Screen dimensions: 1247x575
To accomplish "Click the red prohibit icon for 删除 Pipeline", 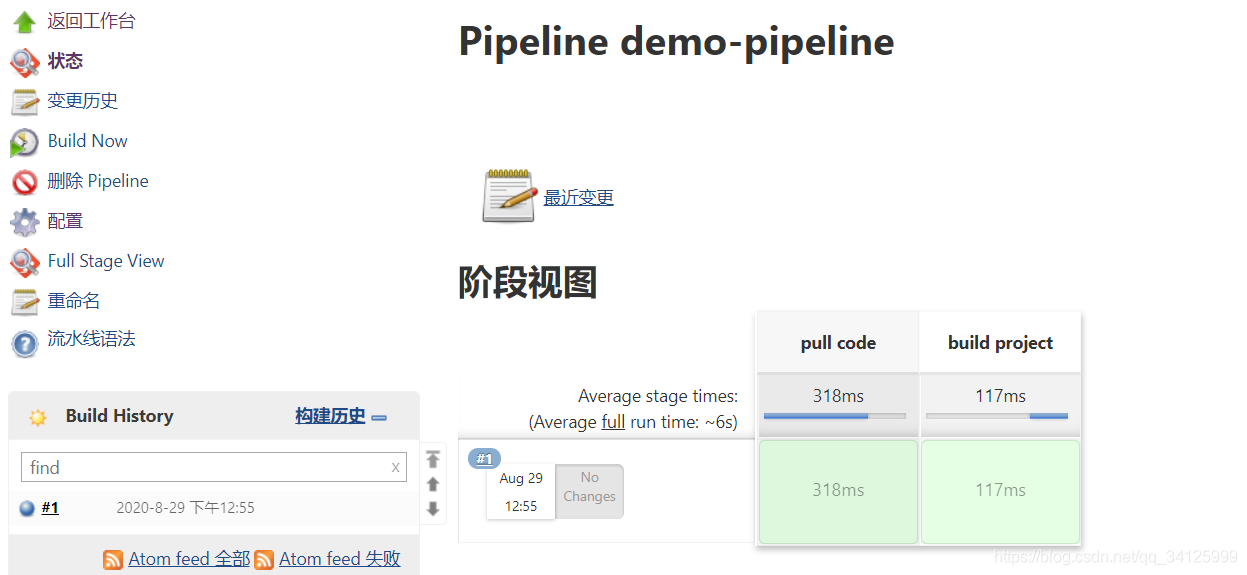I will tap(24, 182).
